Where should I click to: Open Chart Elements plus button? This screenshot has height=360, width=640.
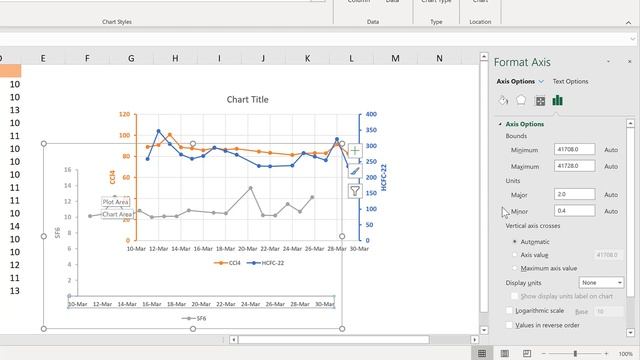pos(355,151)
